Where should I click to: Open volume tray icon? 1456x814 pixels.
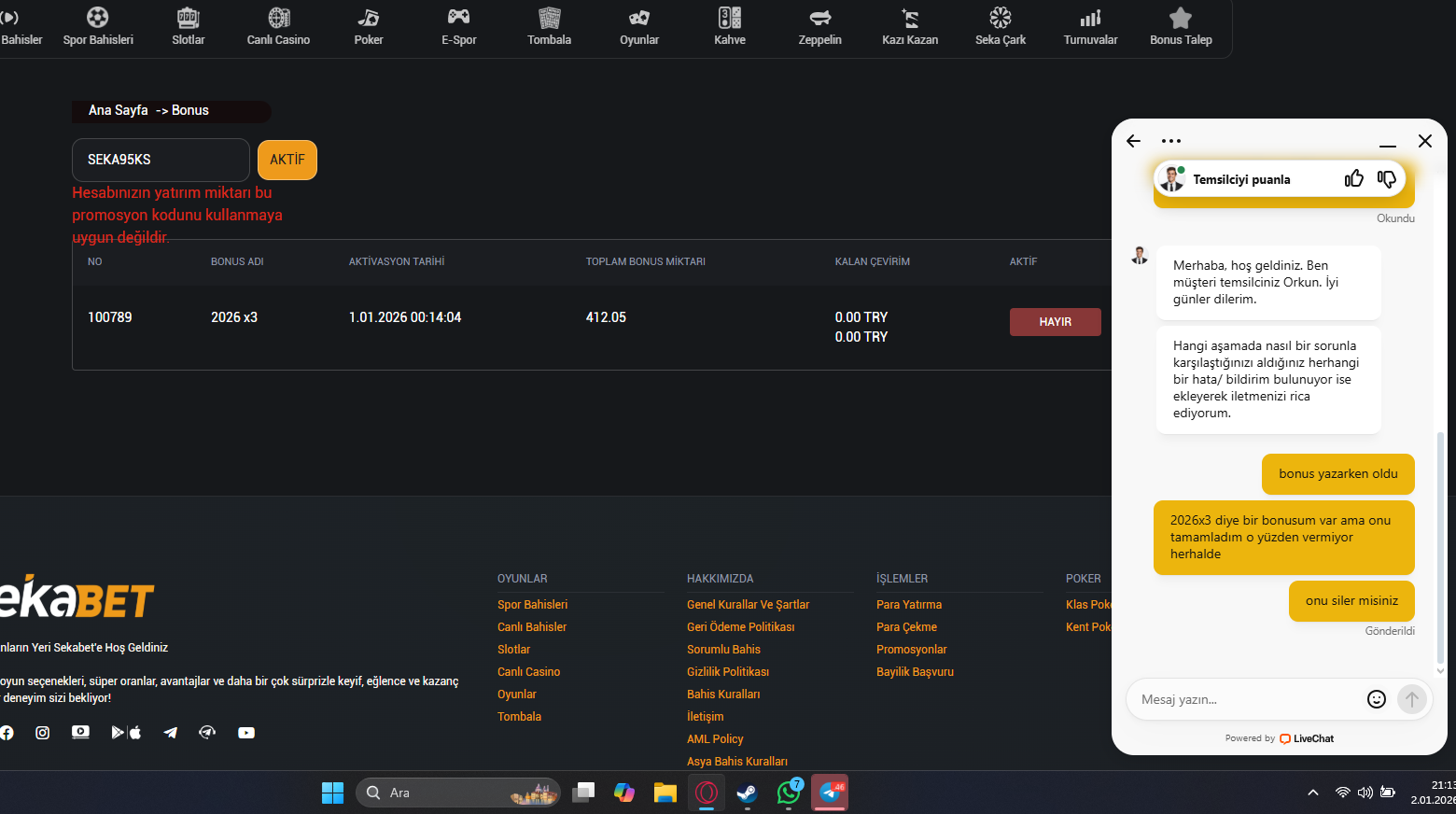click(x=1365, y=793)
